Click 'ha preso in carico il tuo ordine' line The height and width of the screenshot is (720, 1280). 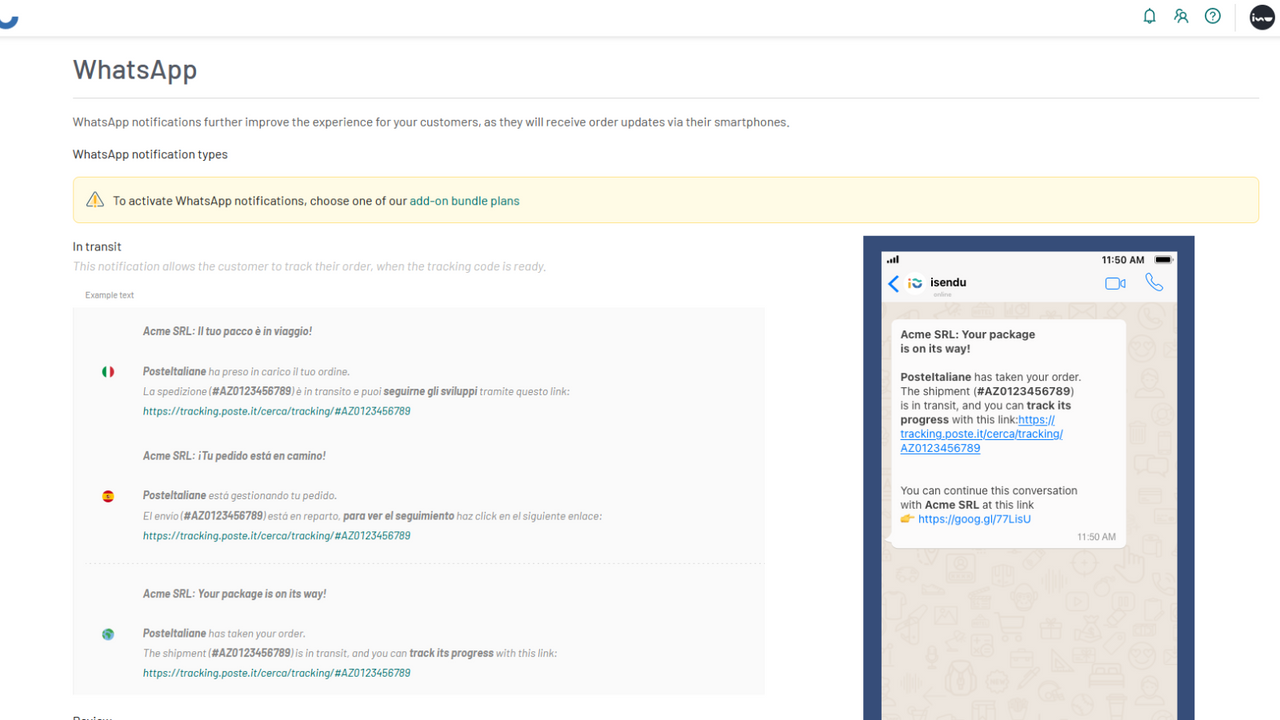pos(246,372)
